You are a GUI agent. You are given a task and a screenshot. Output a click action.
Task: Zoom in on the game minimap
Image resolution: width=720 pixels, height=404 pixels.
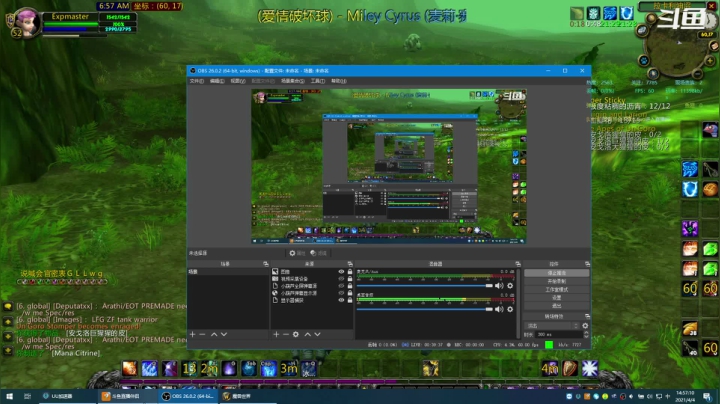tap(710, 61)
